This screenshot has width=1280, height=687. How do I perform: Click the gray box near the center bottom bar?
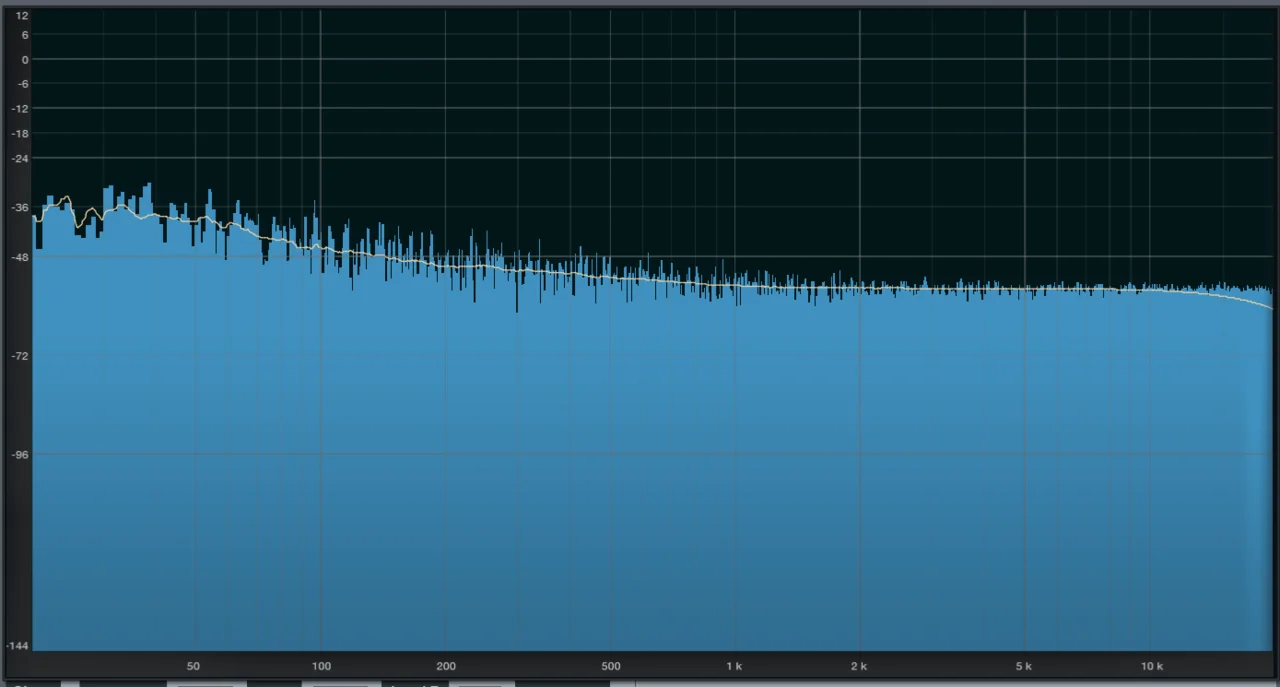pyautogui.click(x=480, y=684)
